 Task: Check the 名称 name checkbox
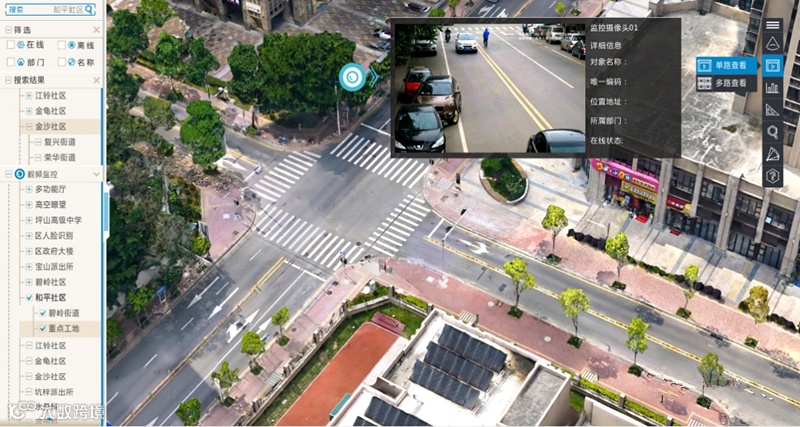[62, 62]
